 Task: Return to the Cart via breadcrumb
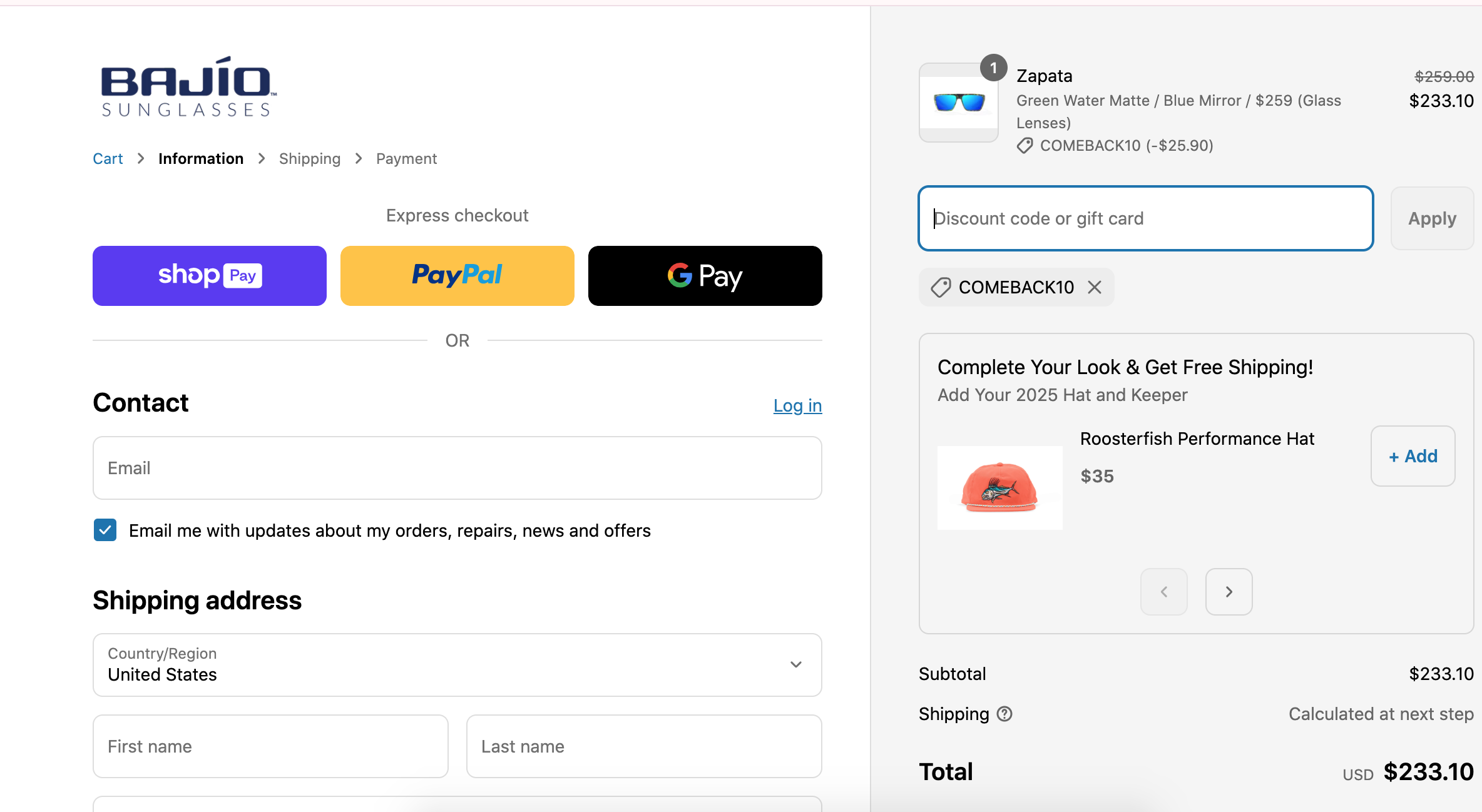click(x=108, y=158)
